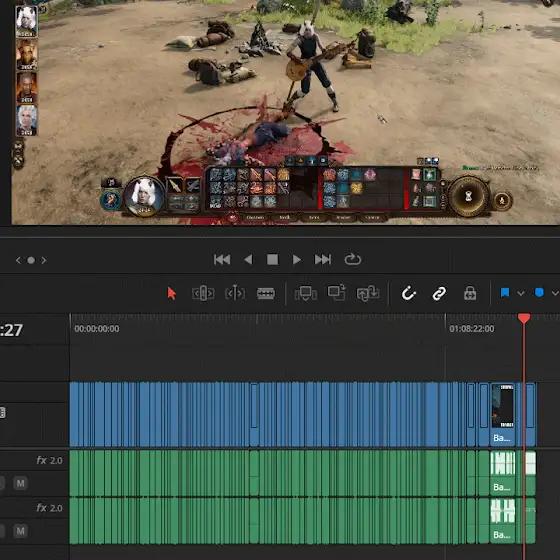Play the timeline in reverse
The width and height of the screenshot is (560, 560).
coord(248,260)
